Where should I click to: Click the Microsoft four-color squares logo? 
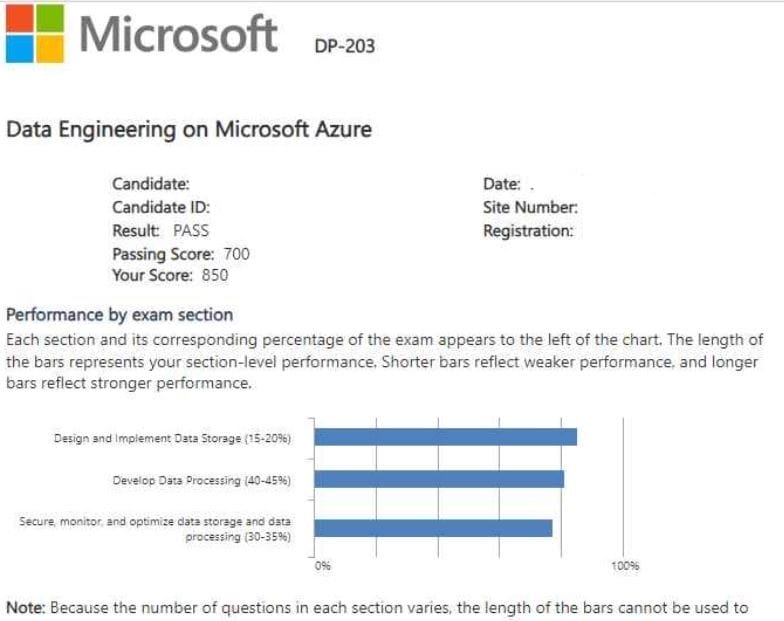tap(34, 34)
